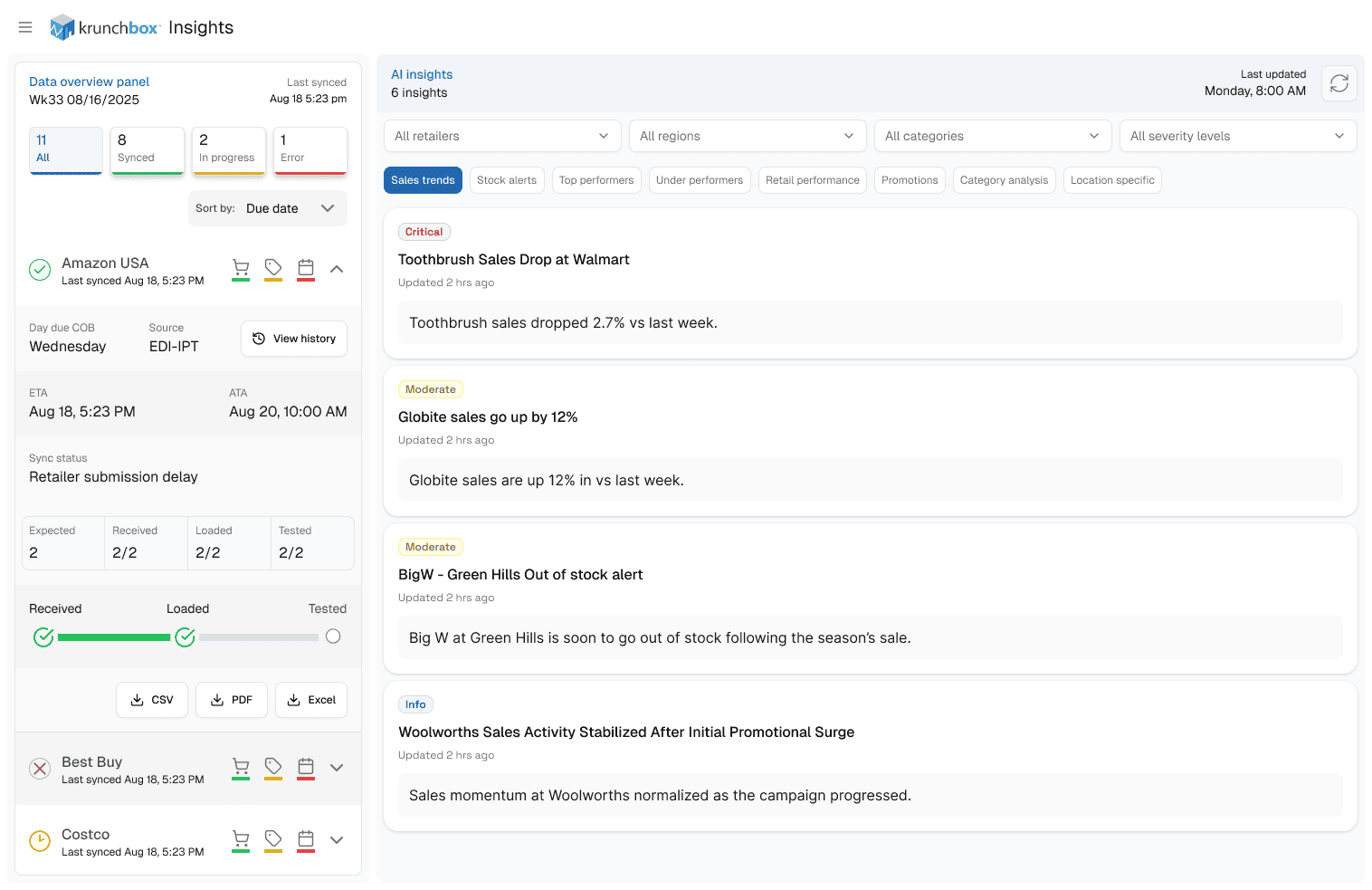The width and height of the screenshot is (1372, 890).
Task: Click the Critical severity badge
Action: (424, 232)
